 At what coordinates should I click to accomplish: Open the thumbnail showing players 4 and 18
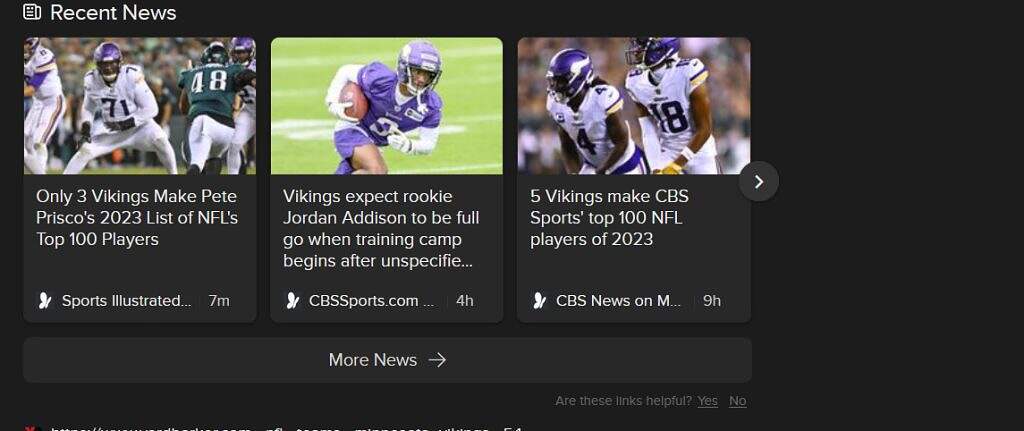pyautogui.click(x=634, y=106)
